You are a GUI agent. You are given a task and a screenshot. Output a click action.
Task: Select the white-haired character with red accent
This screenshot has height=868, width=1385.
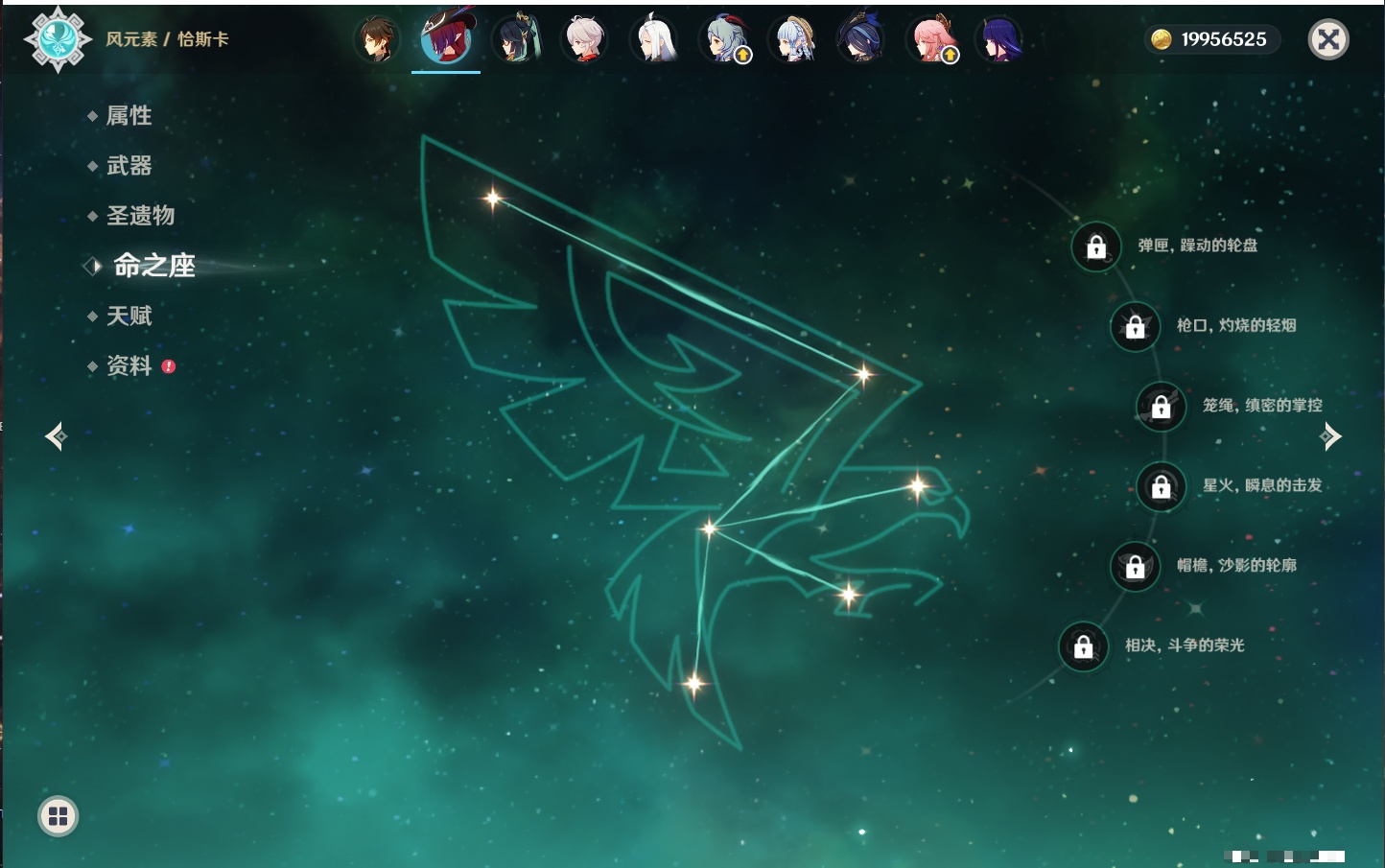(585, 40)
